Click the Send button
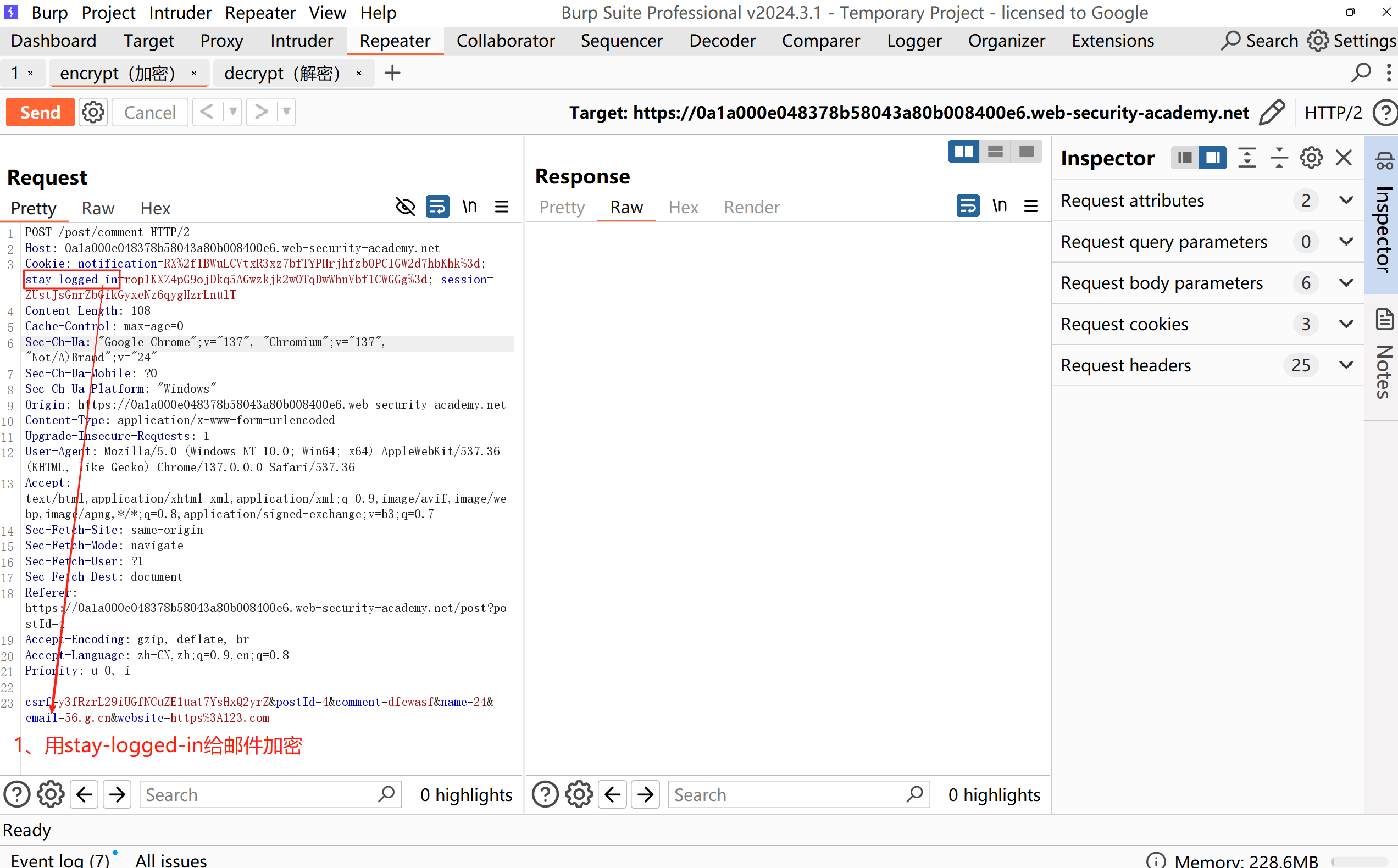Image resolution: width=1398 pixels, height=868 pixels. tap(40, 112)
